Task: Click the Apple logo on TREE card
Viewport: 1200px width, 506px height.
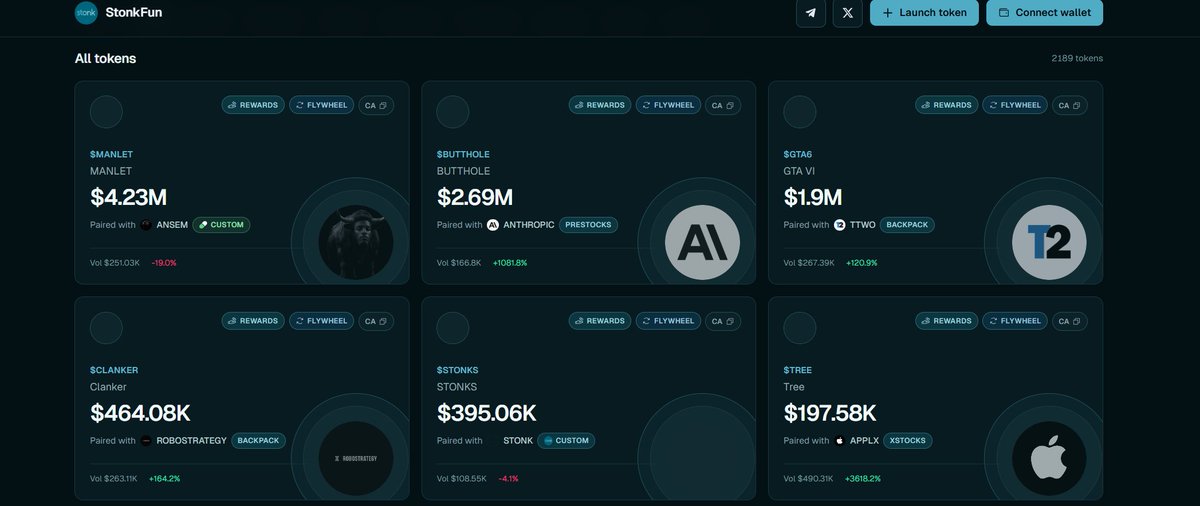Action: click(1050, 458)
